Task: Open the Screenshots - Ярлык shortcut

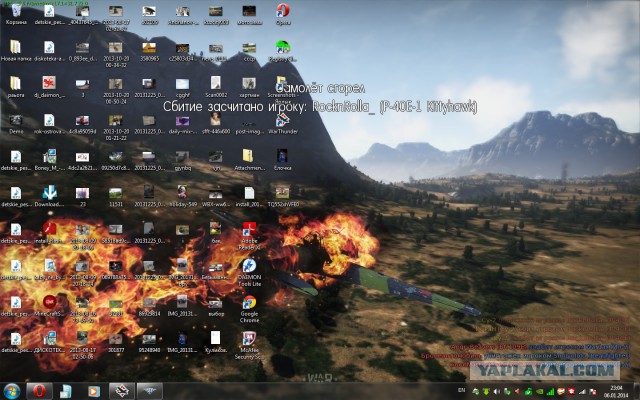Action: [x=282, y=89]
